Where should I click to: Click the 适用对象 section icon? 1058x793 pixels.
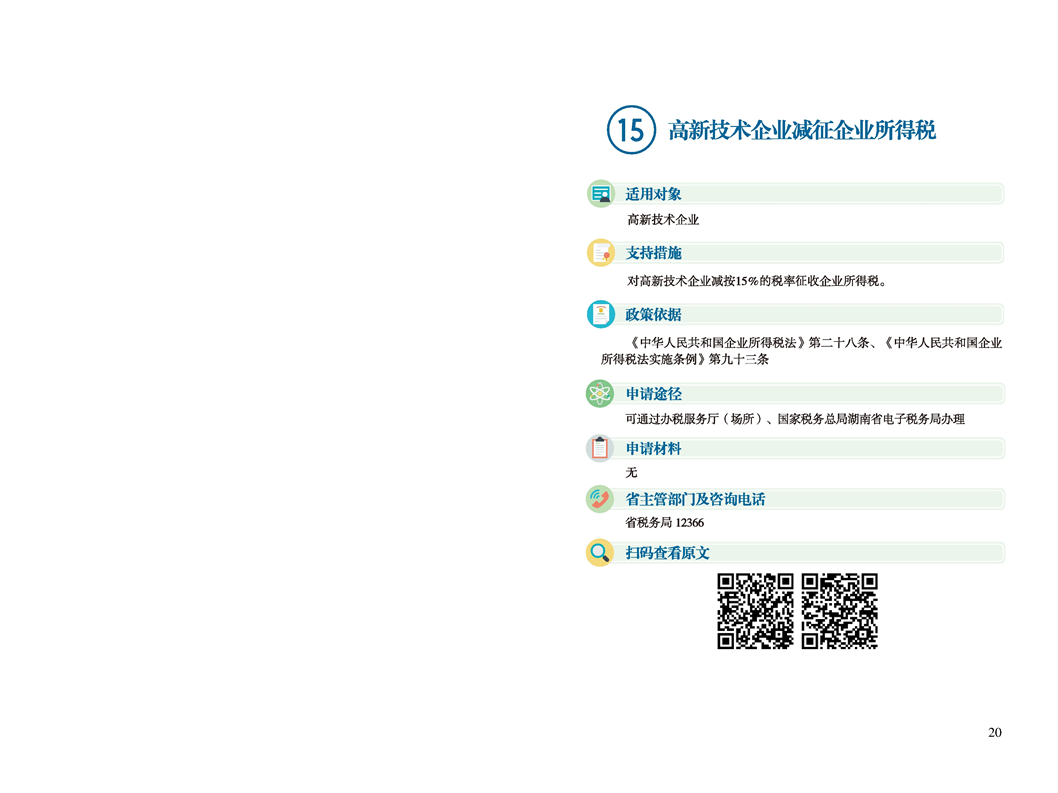tap(601, 194)
